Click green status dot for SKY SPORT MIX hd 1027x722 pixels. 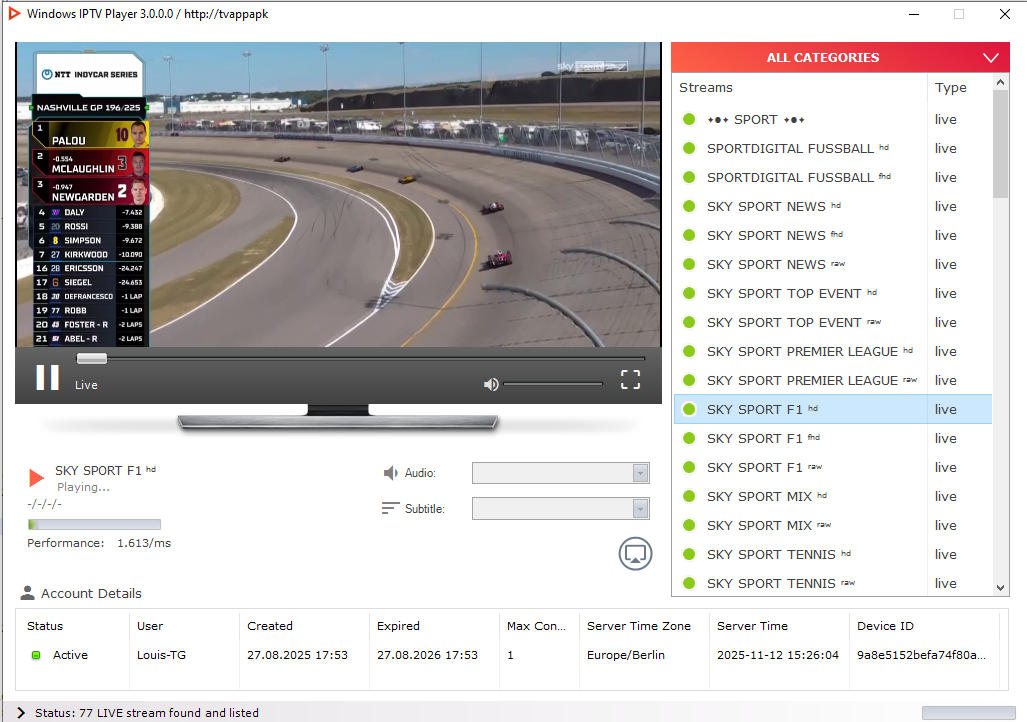[689, 496]
